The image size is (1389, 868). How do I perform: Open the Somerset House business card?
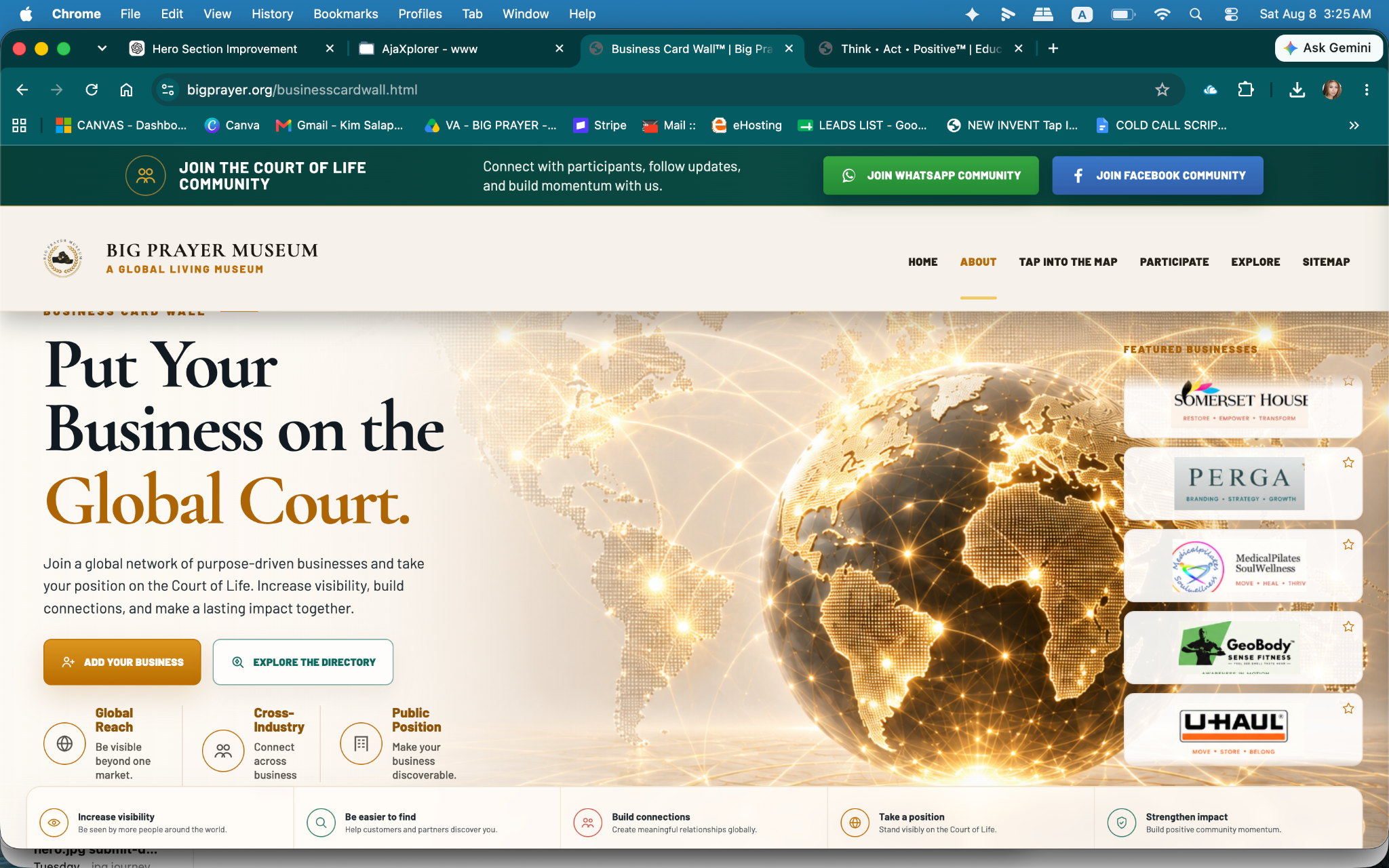(x=1243, y=401)
